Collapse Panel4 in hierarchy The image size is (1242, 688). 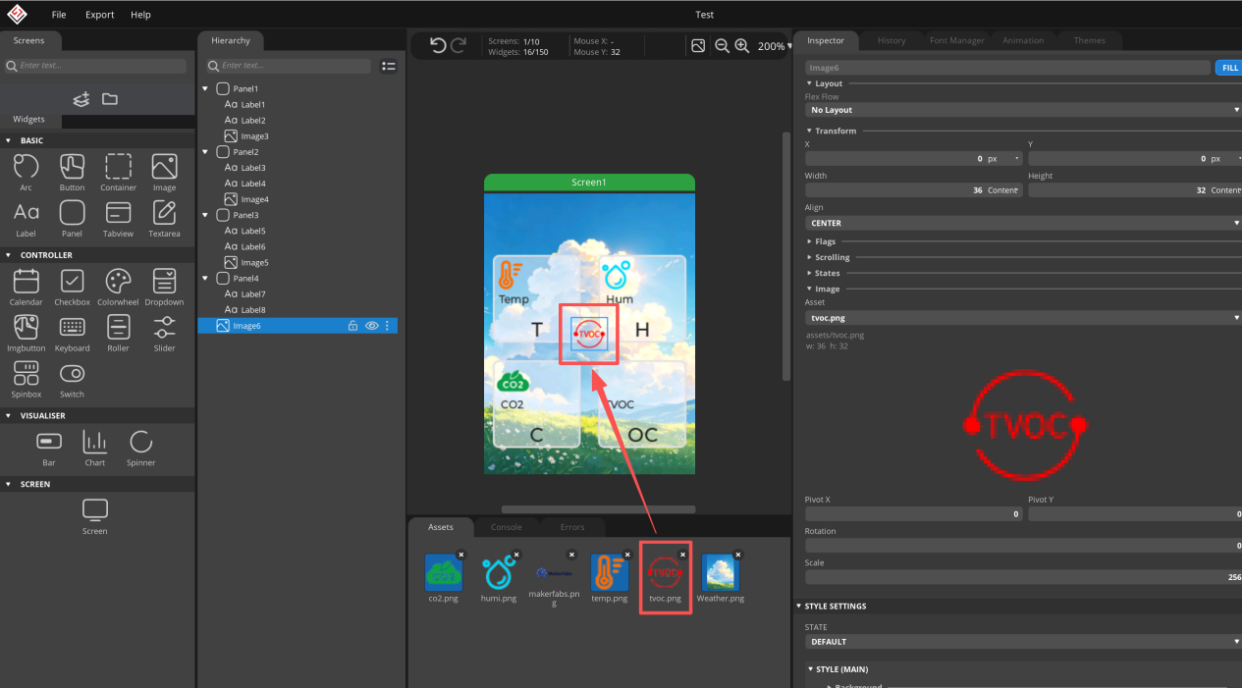[205, 278]
